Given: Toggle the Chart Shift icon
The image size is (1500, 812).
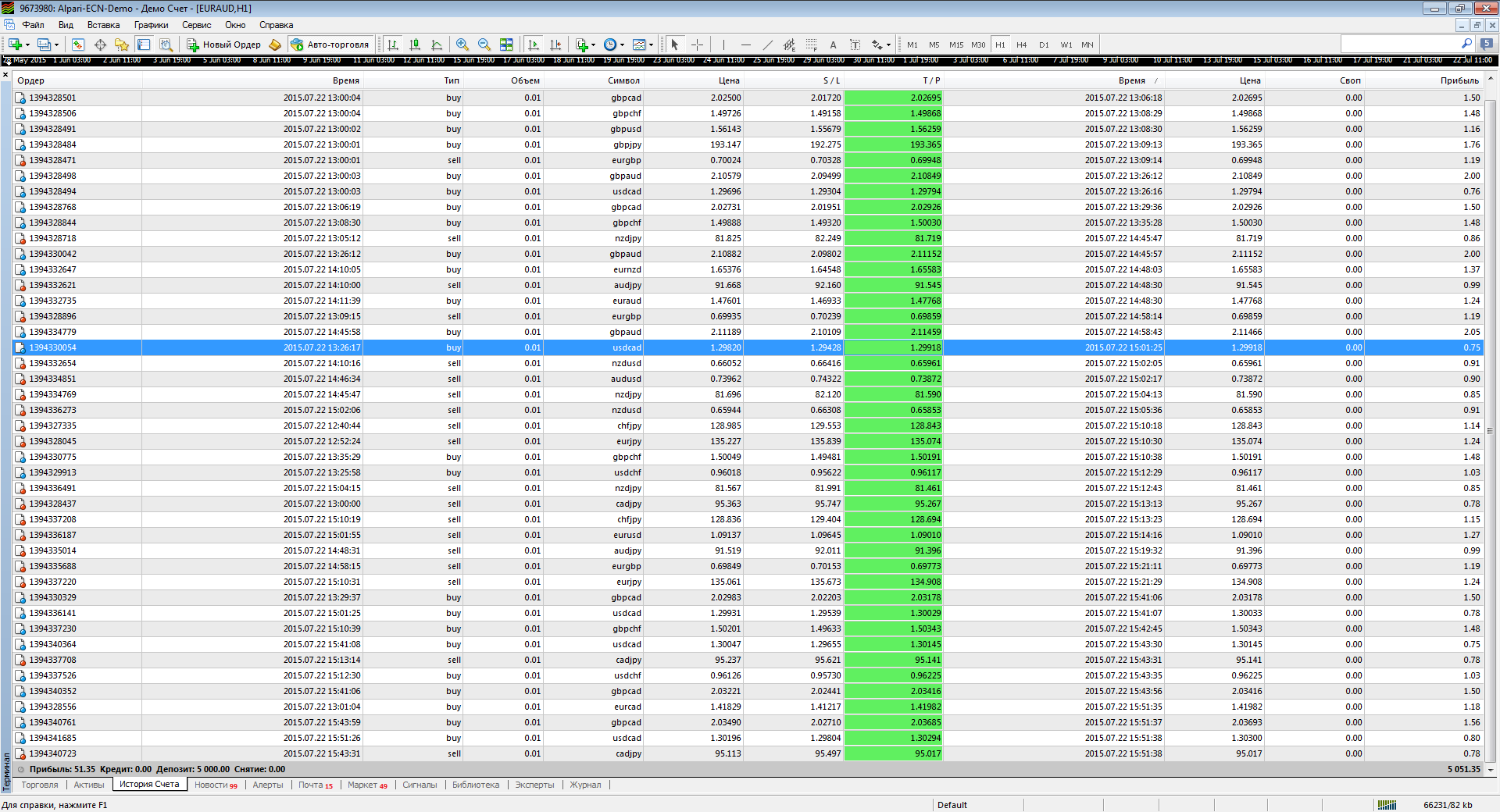Looking at the screenshot, I should coord(555,45).
